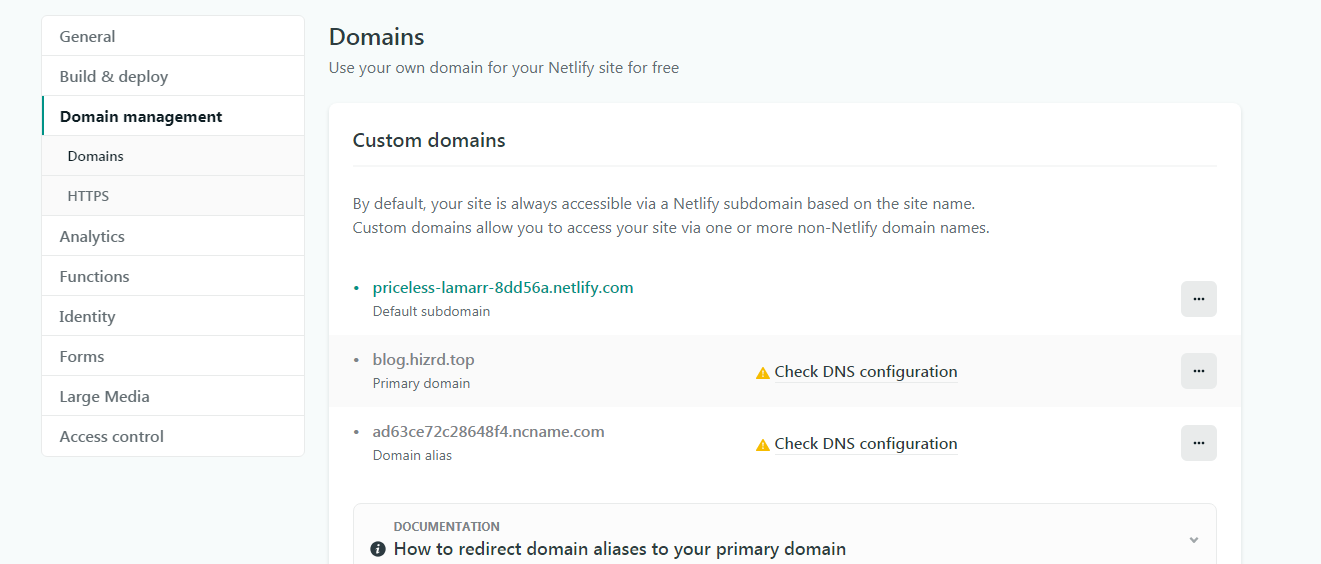Open HTTPS sub-item in sidebar
This screenshot has width=1321, height=564.
(88, 197)
